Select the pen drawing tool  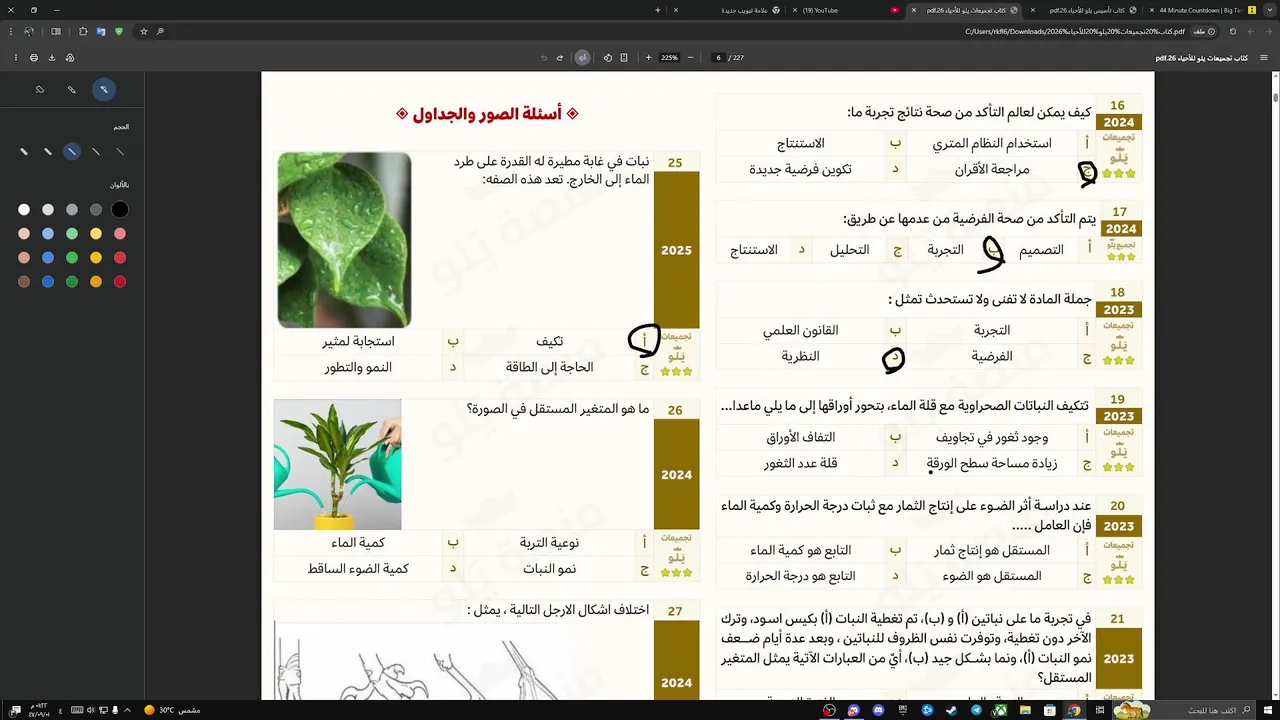(x=103, y=90)
